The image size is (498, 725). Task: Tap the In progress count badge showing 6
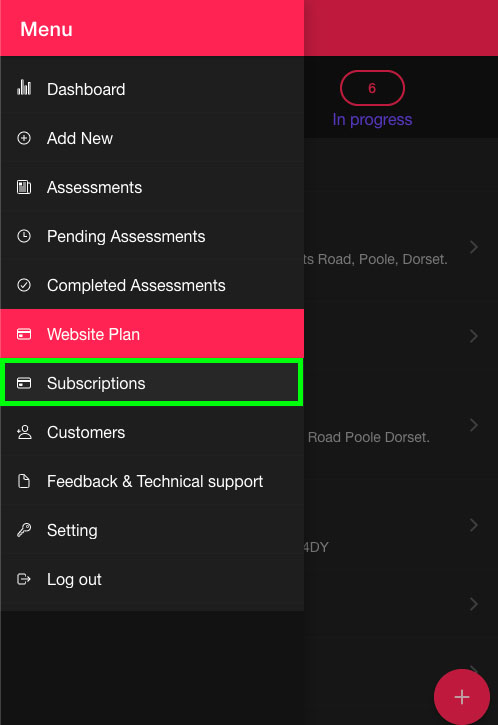tap(372, 88)
